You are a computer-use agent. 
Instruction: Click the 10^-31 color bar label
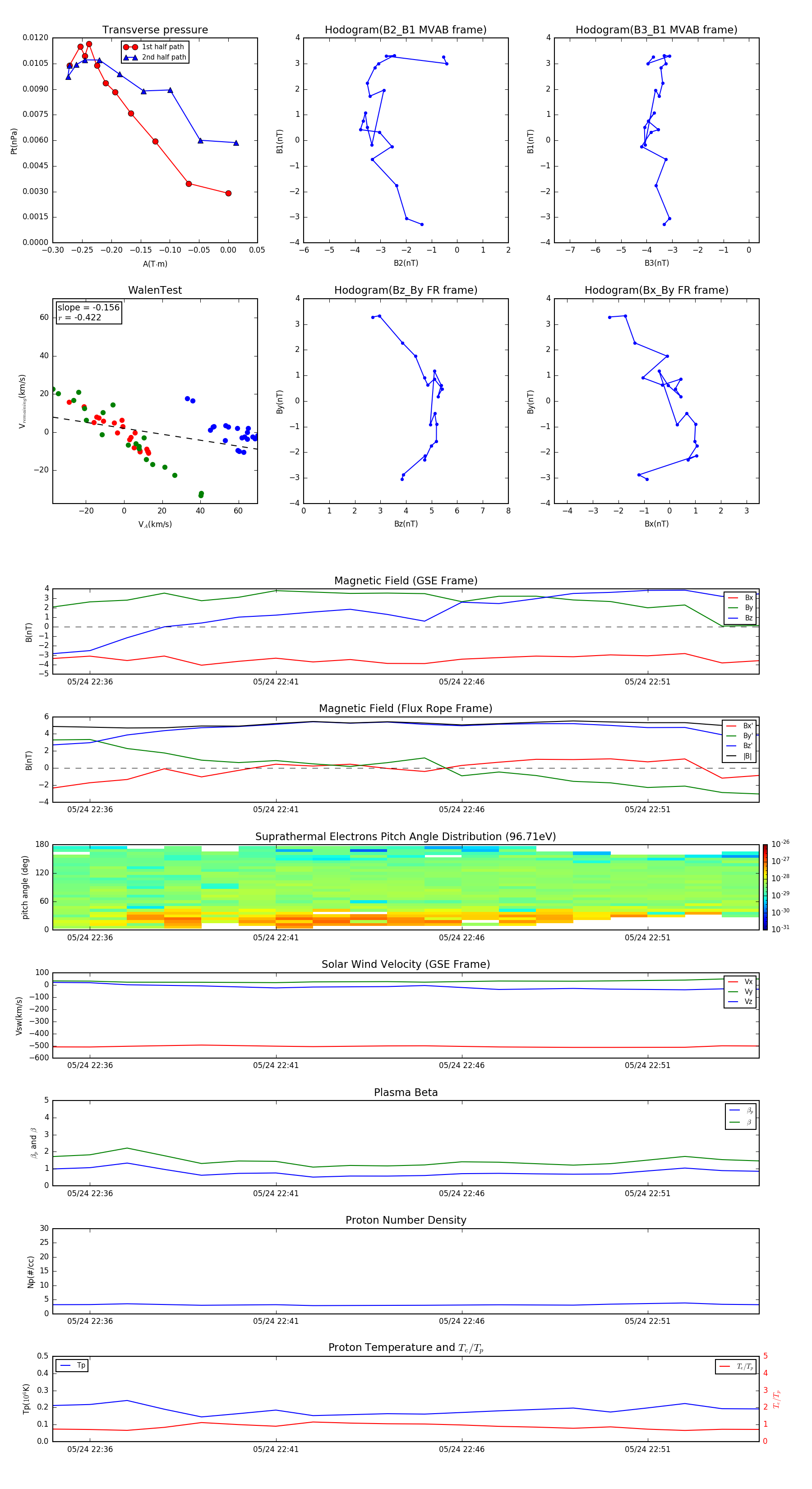780,929
